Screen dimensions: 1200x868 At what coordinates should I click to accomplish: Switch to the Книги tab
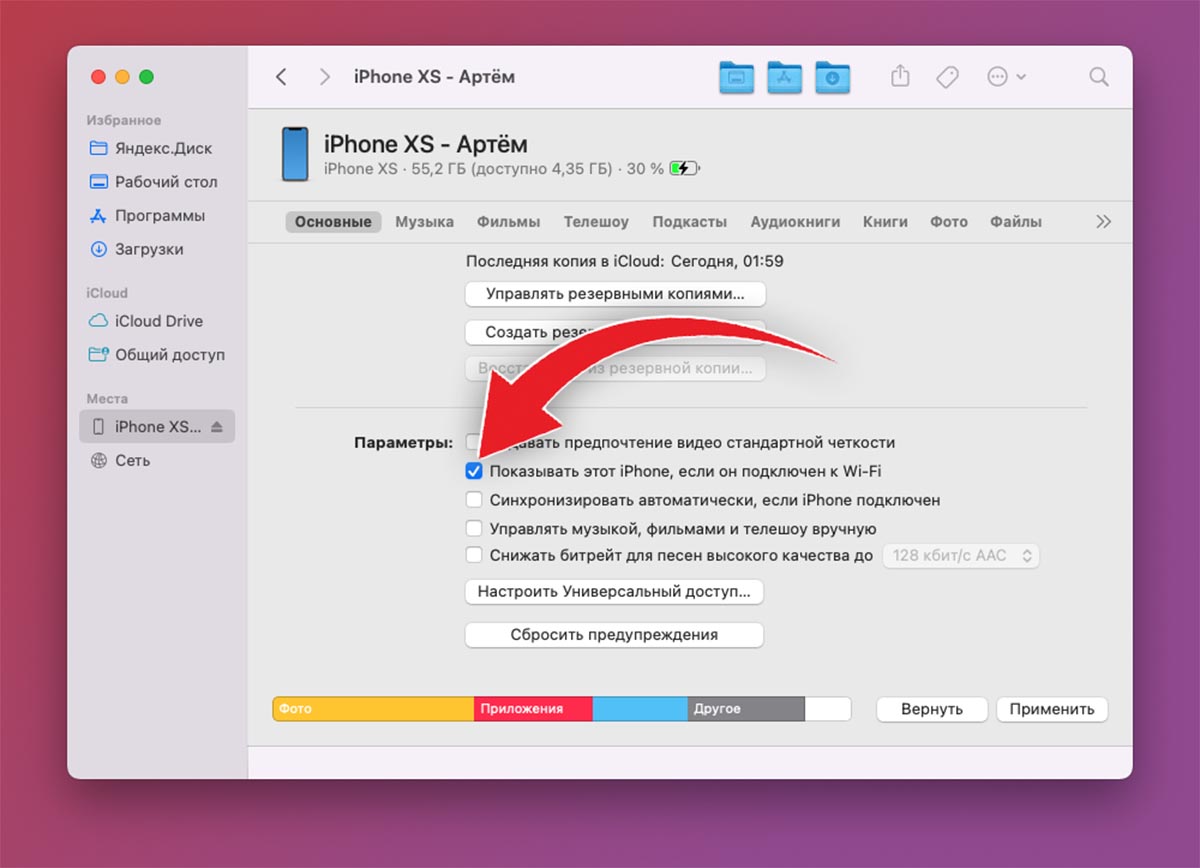885,222
